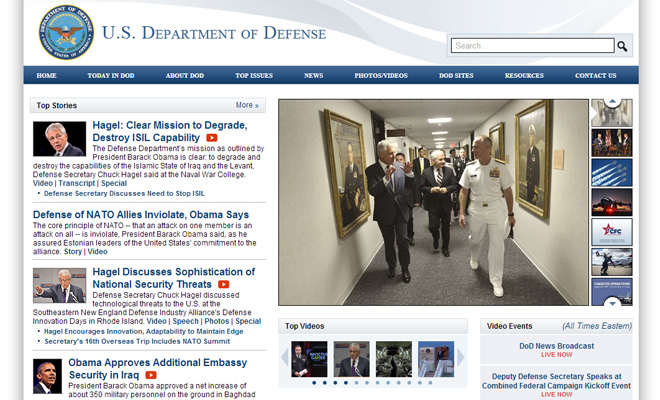Open the ABOUT DOD menu
This screenshot has width=660, height=400.
pos(185,75)
